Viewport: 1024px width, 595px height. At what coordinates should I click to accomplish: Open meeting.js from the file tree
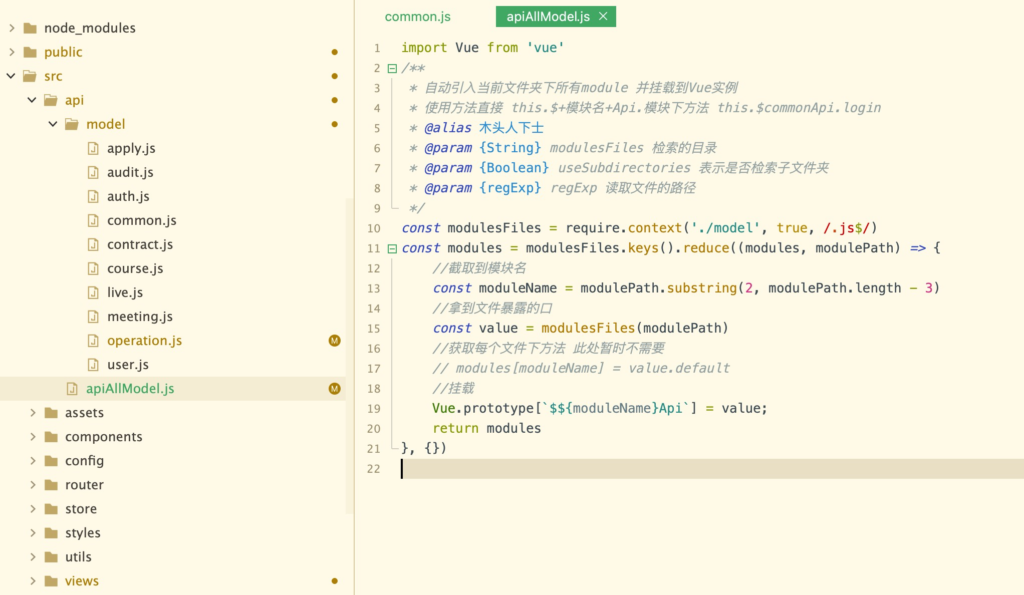pyautogui.click(x=140, y=316)
